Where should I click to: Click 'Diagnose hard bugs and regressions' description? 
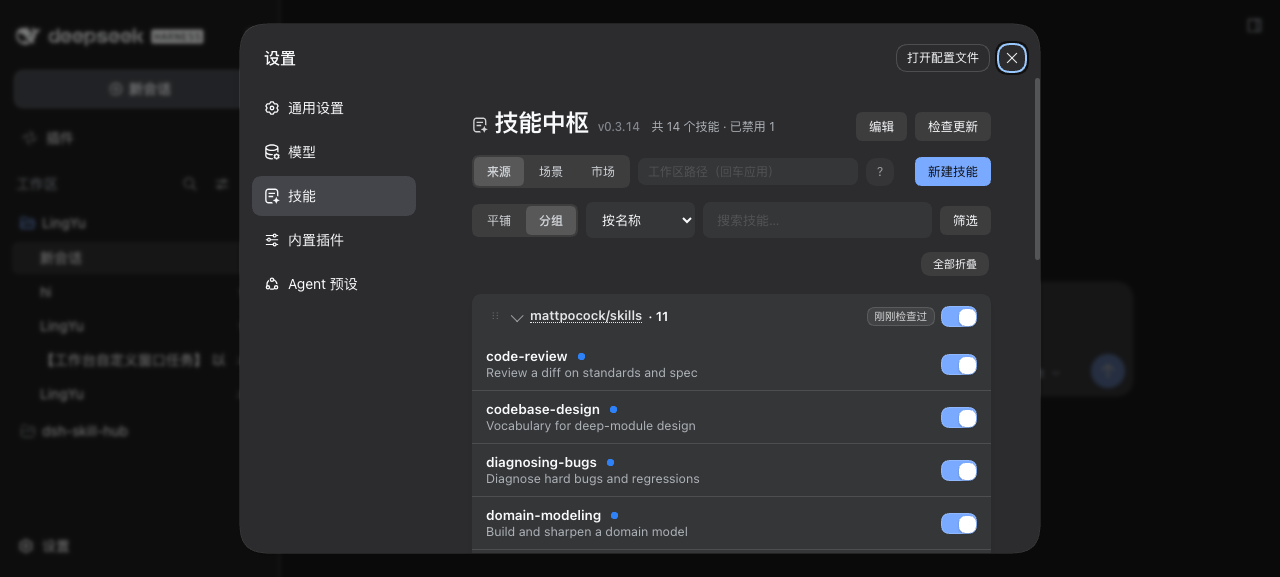(x=593, y=479)
